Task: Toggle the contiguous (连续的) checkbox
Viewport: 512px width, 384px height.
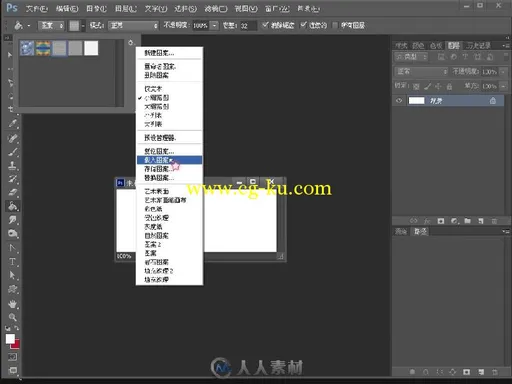Action: pos(303,25)
